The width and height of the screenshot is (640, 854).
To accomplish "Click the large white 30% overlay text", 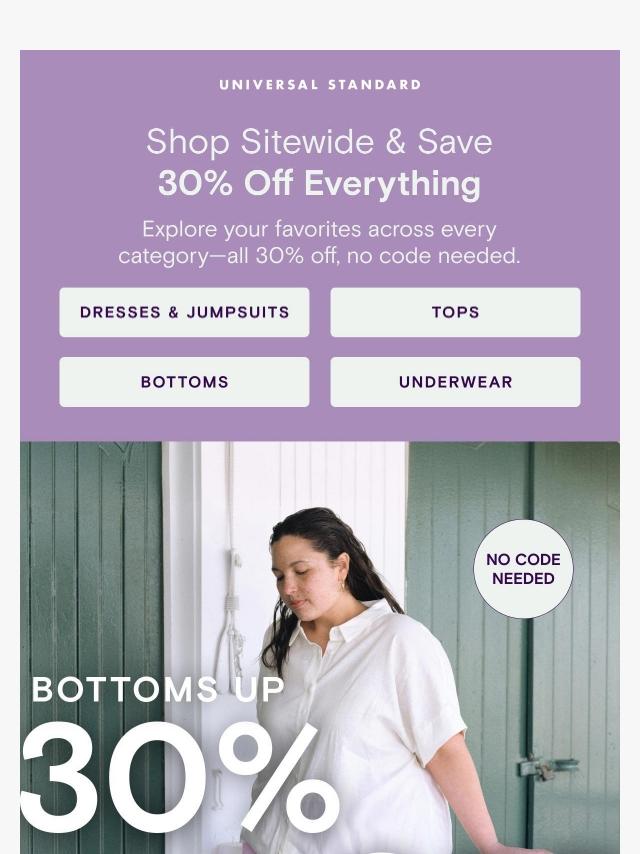I will pos(180,778).
